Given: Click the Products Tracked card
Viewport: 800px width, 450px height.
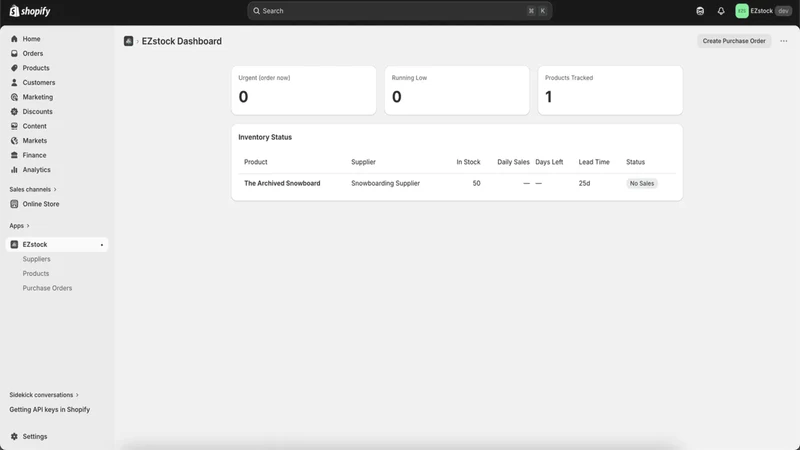Looking at the screenshot, I should tap(610, 90).
